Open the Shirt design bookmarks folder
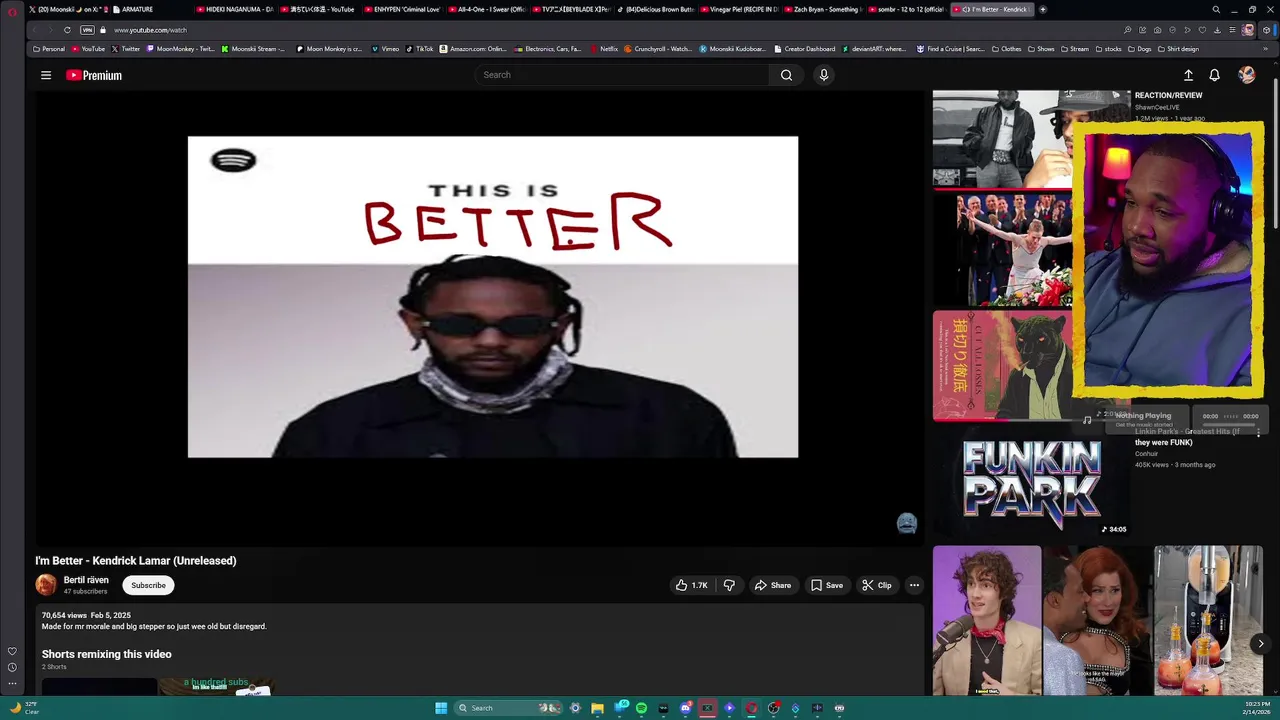This screenshot has width=1280, height=720. click(1177, 49)
